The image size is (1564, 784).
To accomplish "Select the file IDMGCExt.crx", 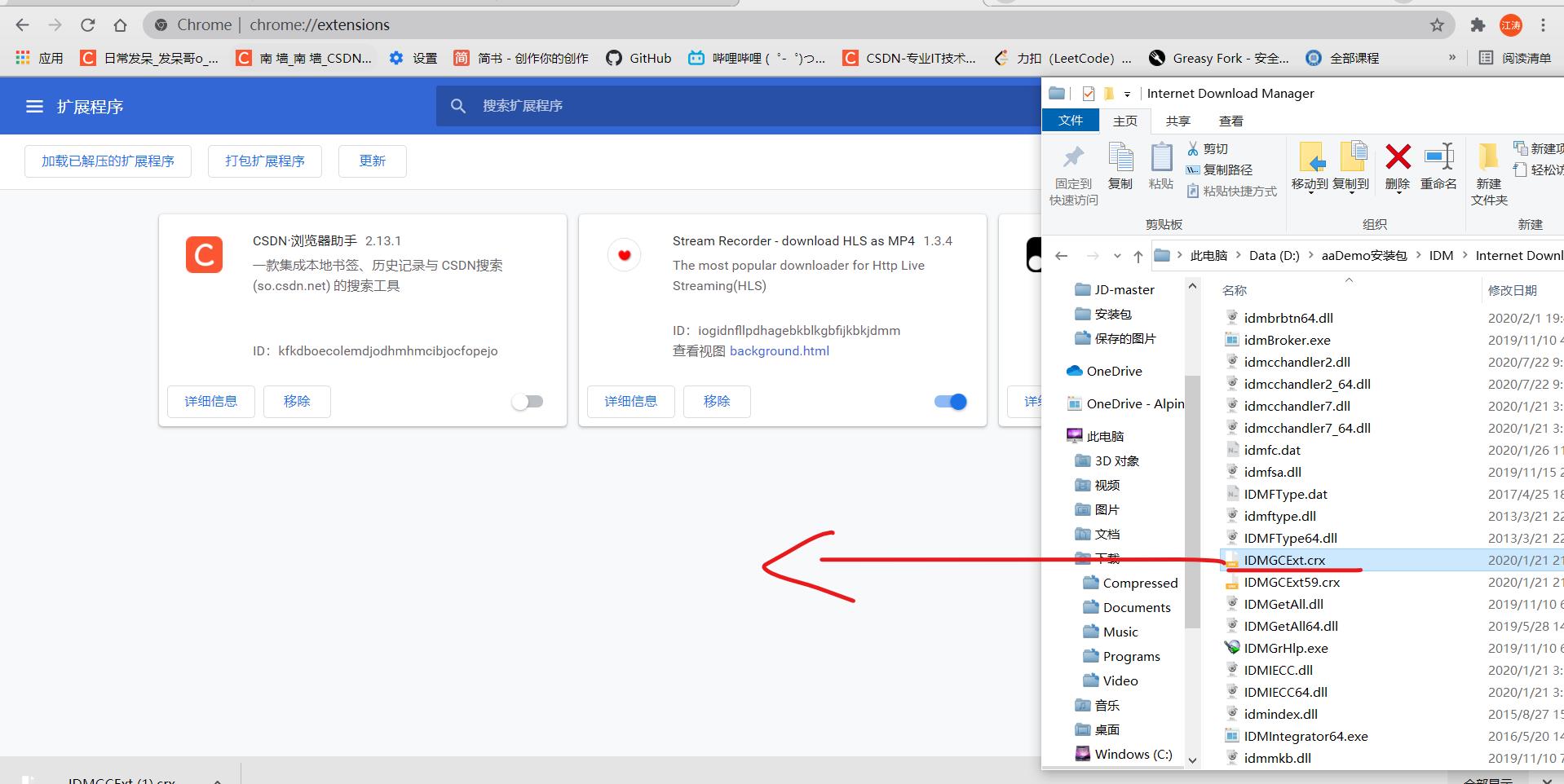I will pyautogui.click(x=1284, y=560).
